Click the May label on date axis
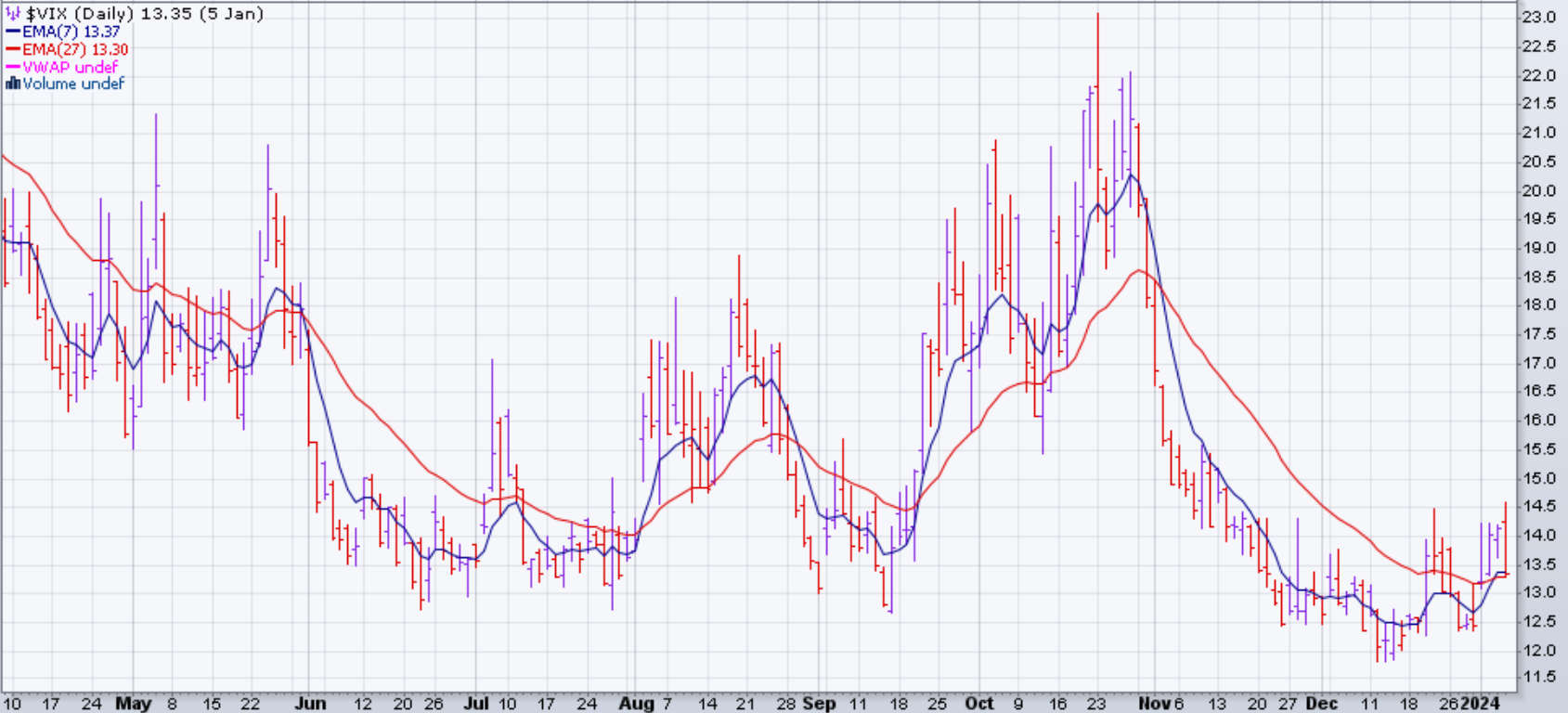Screen dimensions: 1568x713 (133, 703)
